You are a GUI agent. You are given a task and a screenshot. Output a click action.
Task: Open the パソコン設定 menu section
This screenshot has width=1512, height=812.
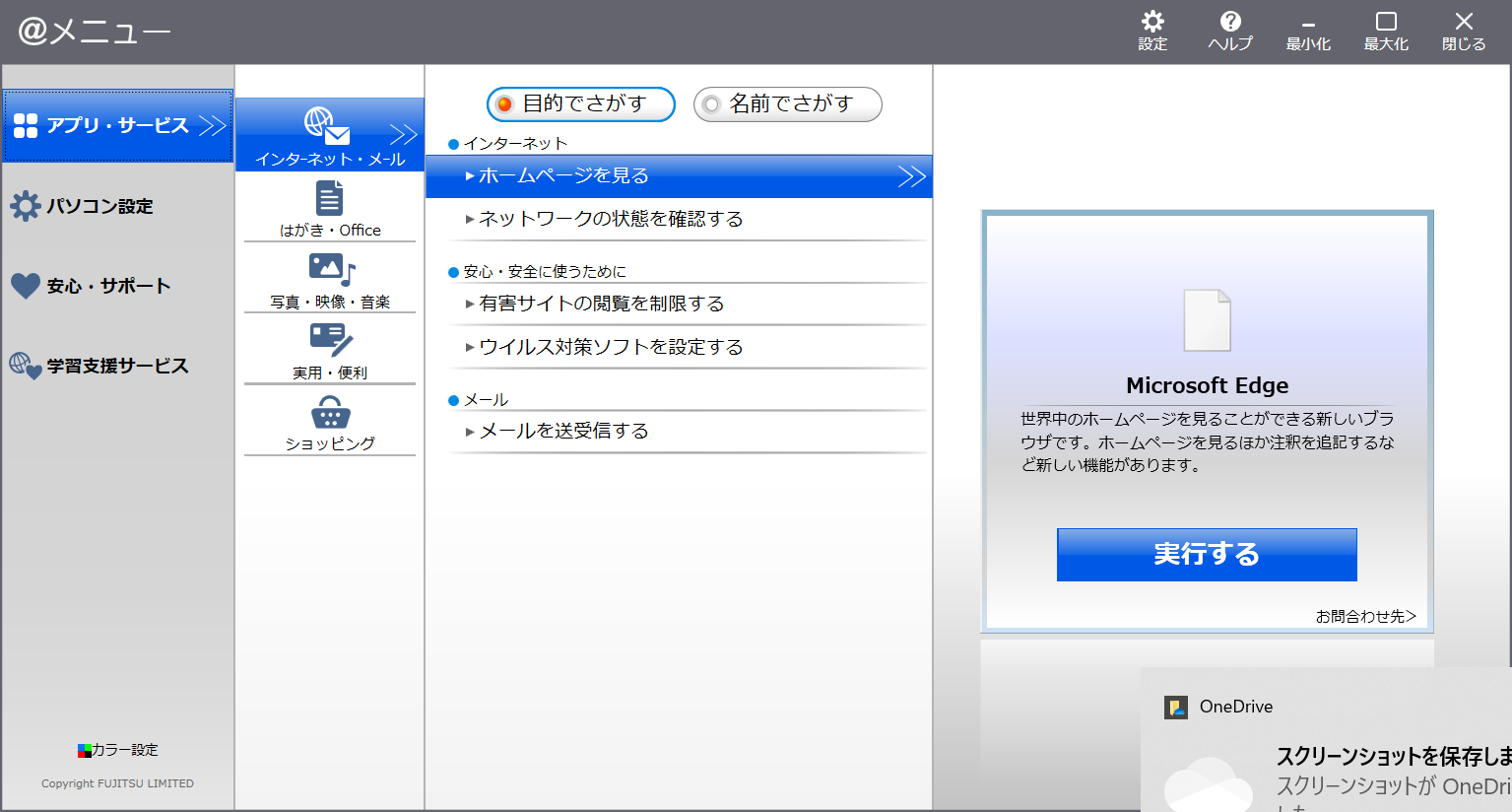(99, 206)
